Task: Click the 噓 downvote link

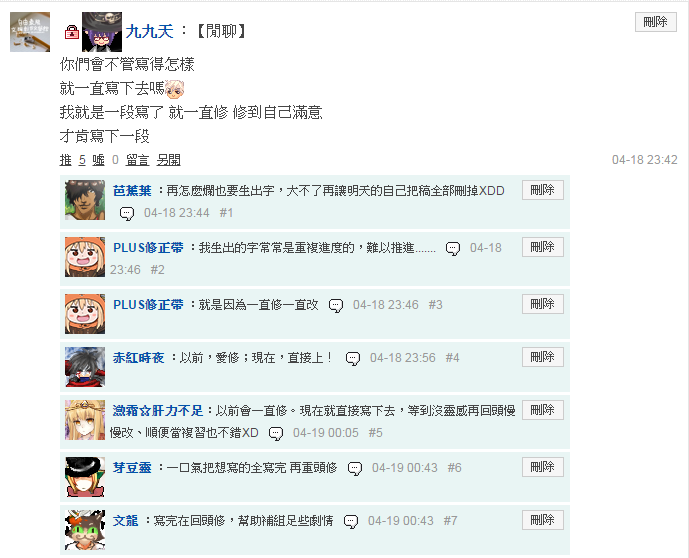Action: coord(98,160)
